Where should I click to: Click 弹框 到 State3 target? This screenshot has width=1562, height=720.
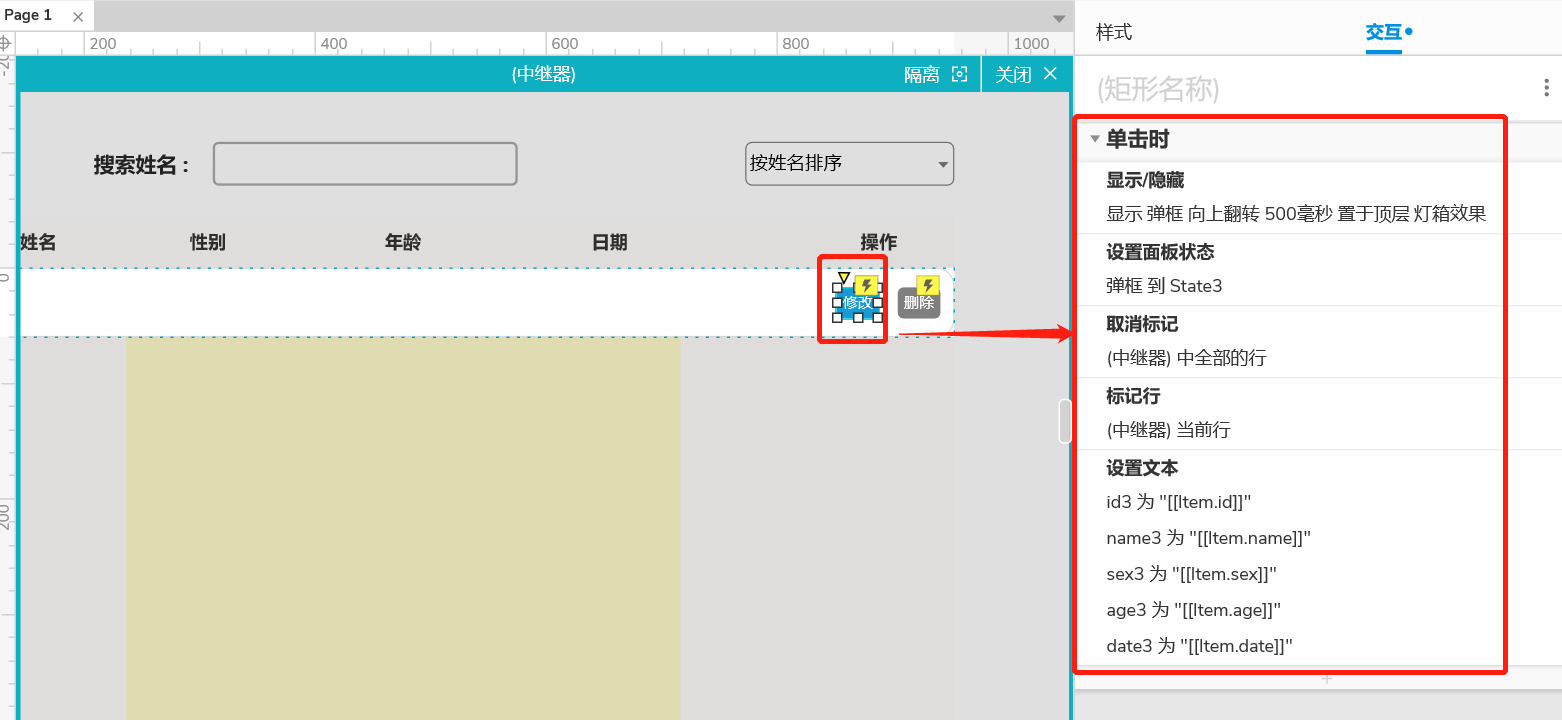(x=1164, y=286)
